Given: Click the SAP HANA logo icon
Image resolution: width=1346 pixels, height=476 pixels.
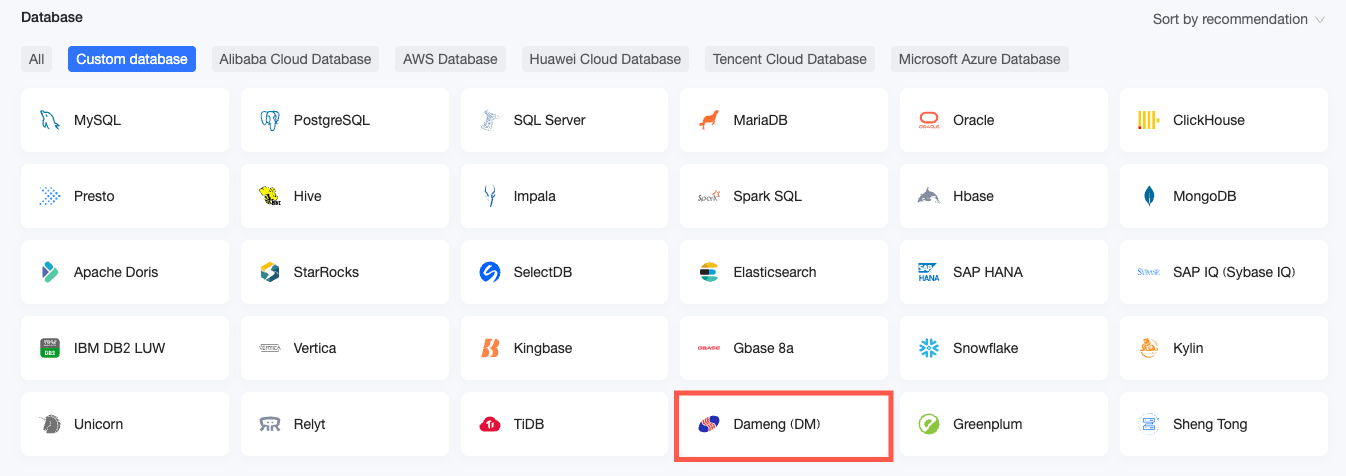Looking at the screenshot, I should [x=929, y=272].
